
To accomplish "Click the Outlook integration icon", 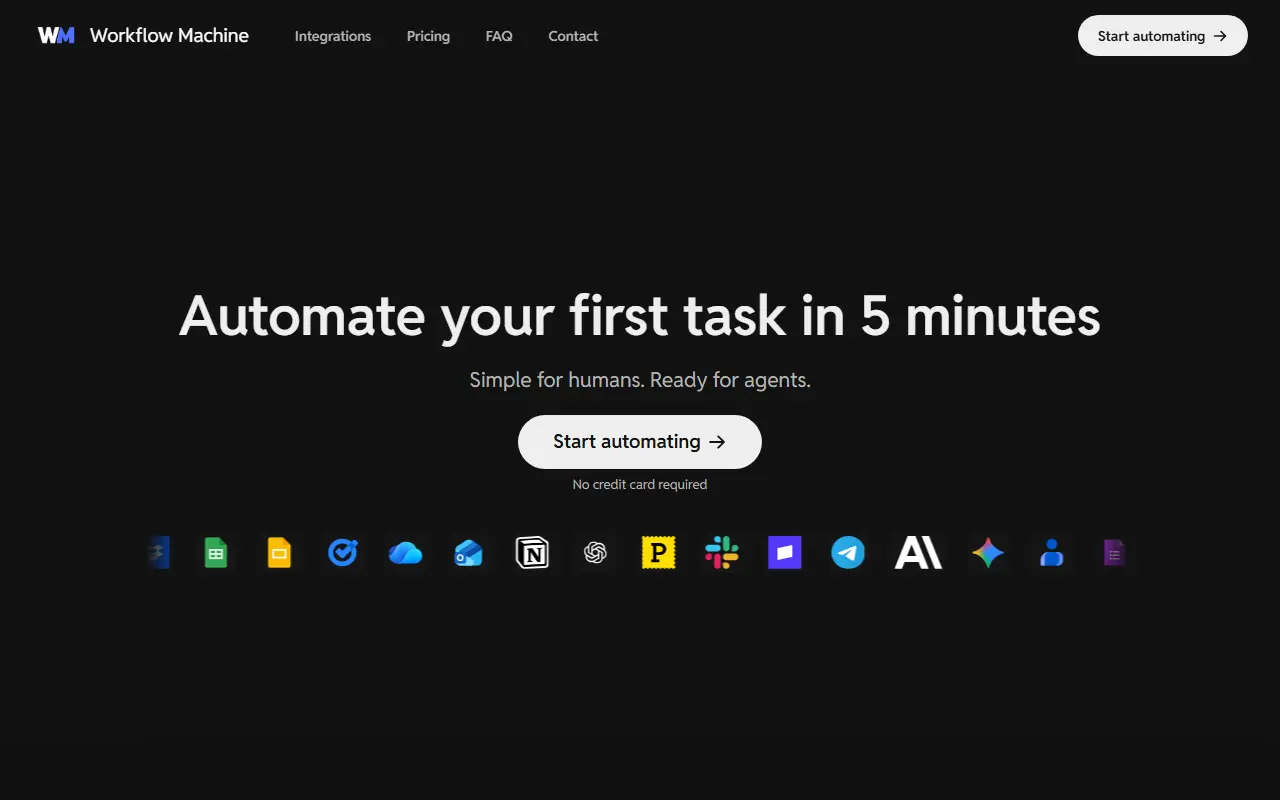I will (468, 553).
